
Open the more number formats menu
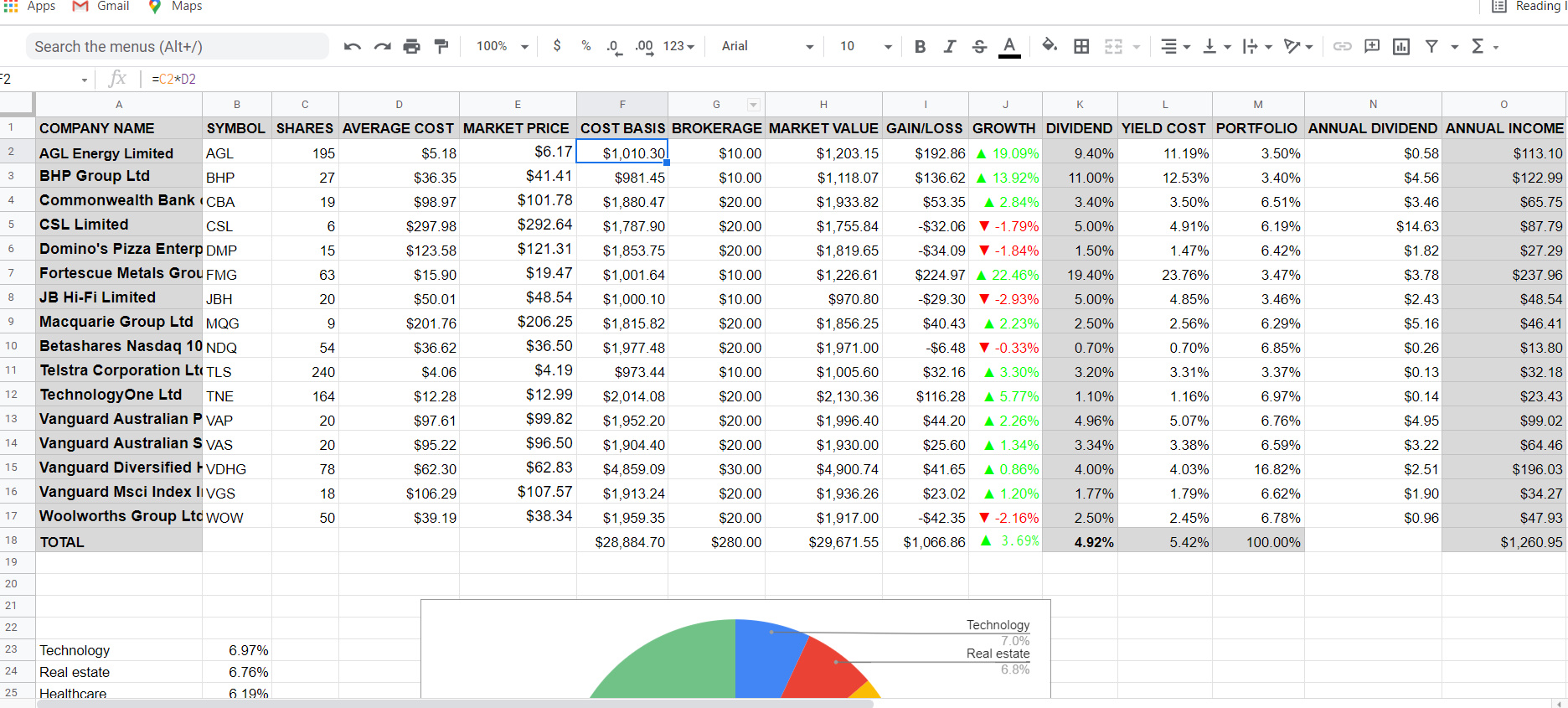tap(678, 47)
